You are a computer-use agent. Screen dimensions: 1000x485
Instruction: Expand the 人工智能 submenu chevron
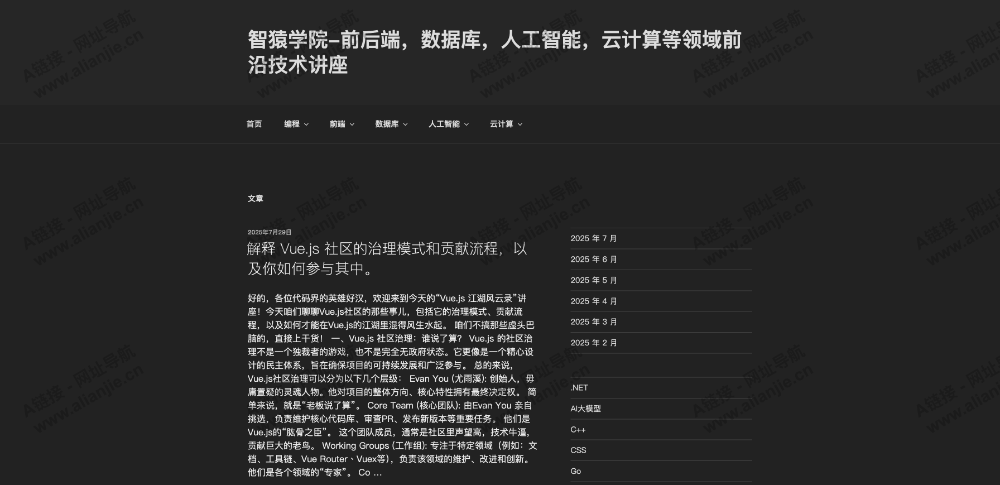(x=466, y=124)
